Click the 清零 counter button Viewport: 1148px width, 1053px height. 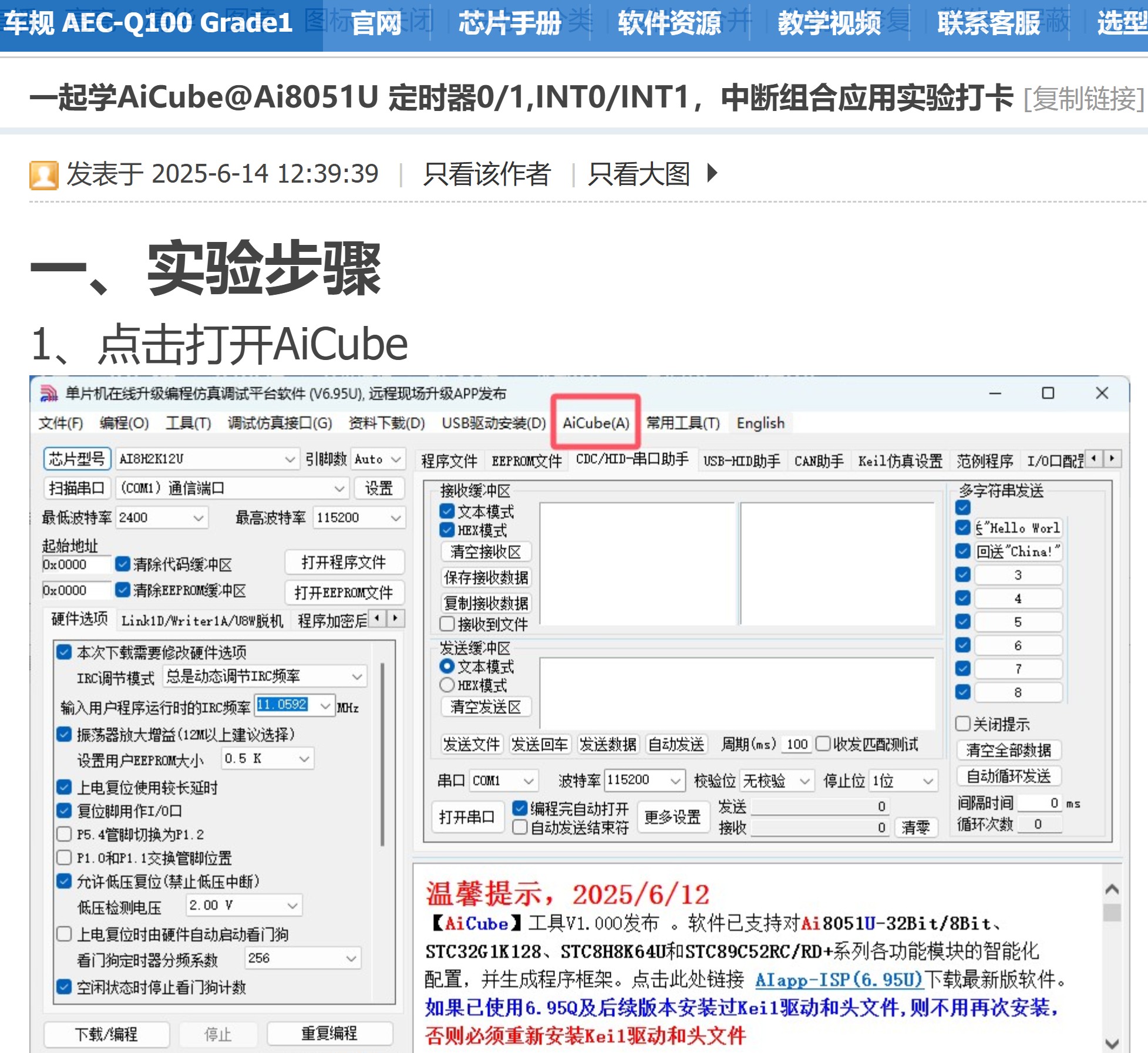(x=915, y=827)
